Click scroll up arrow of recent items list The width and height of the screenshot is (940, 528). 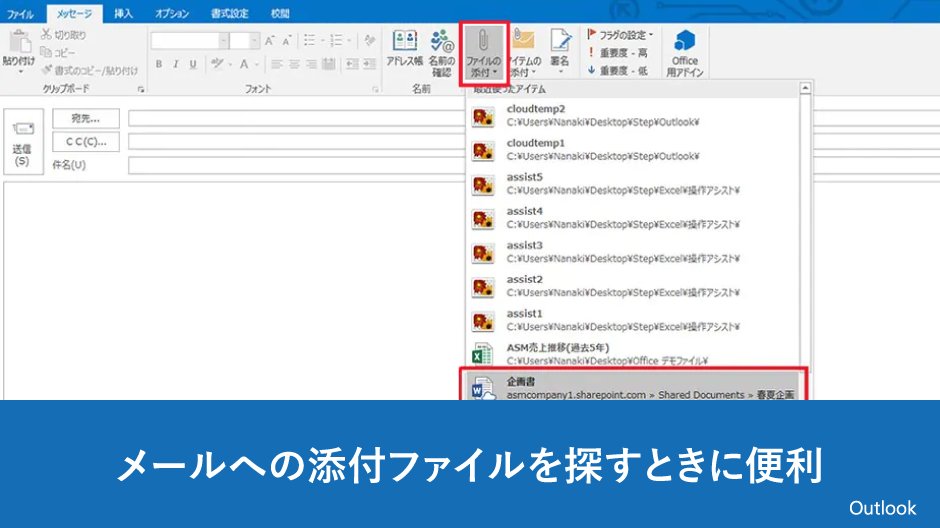click(805, 89)
